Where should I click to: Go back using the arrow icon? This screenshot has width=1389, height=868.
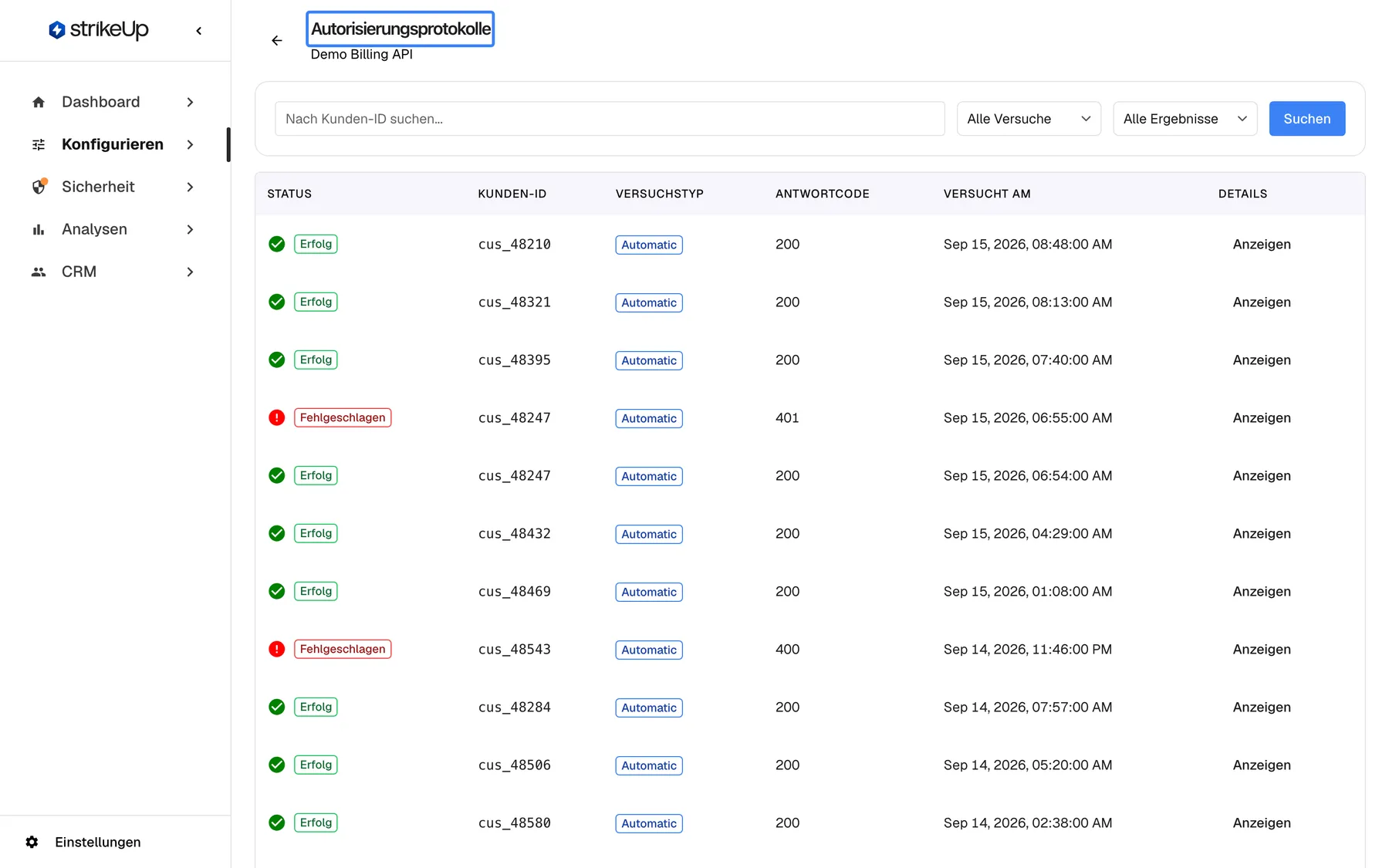point(277,41)
